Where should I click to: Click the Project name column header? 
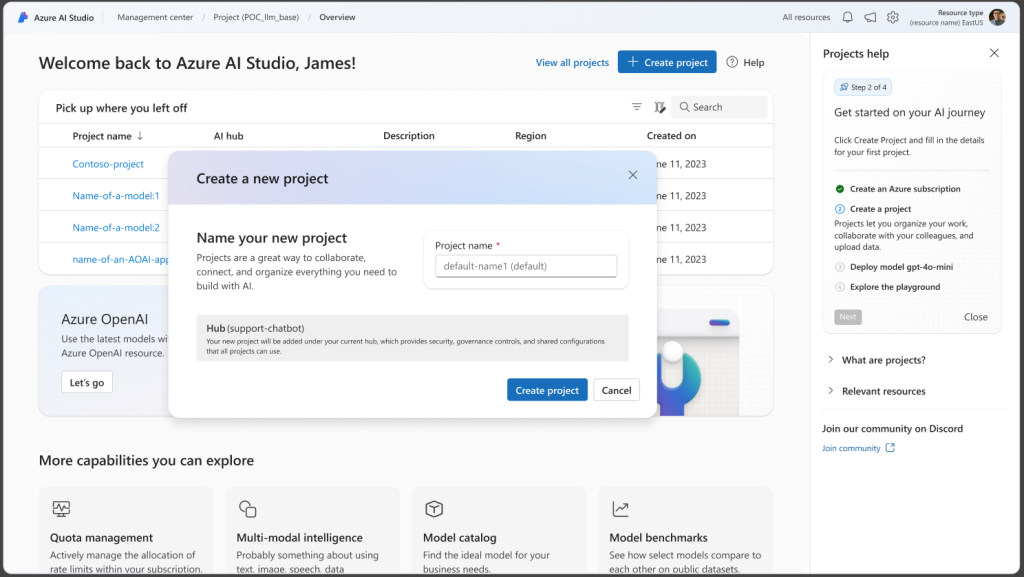[x=102, y=136]
